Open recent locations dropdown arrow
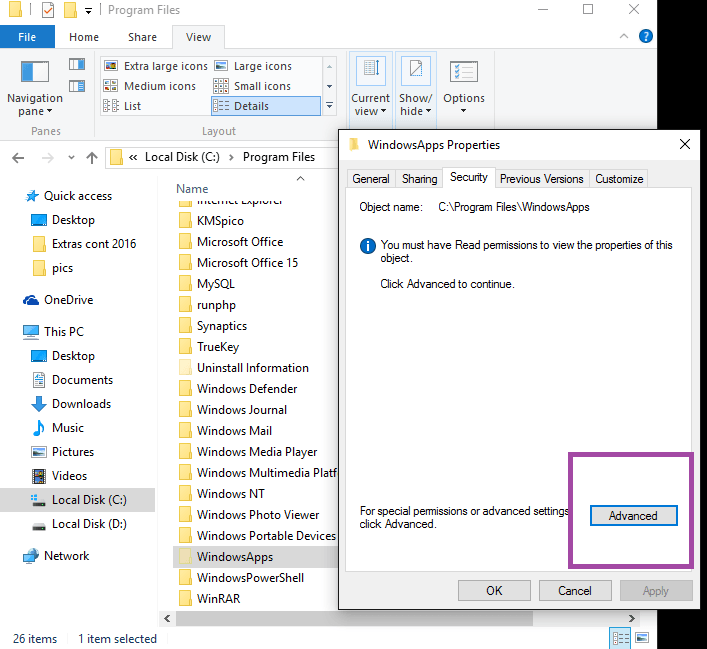This screenshot has width=707, height=649. pyautogui.click(x=71, y=158)
